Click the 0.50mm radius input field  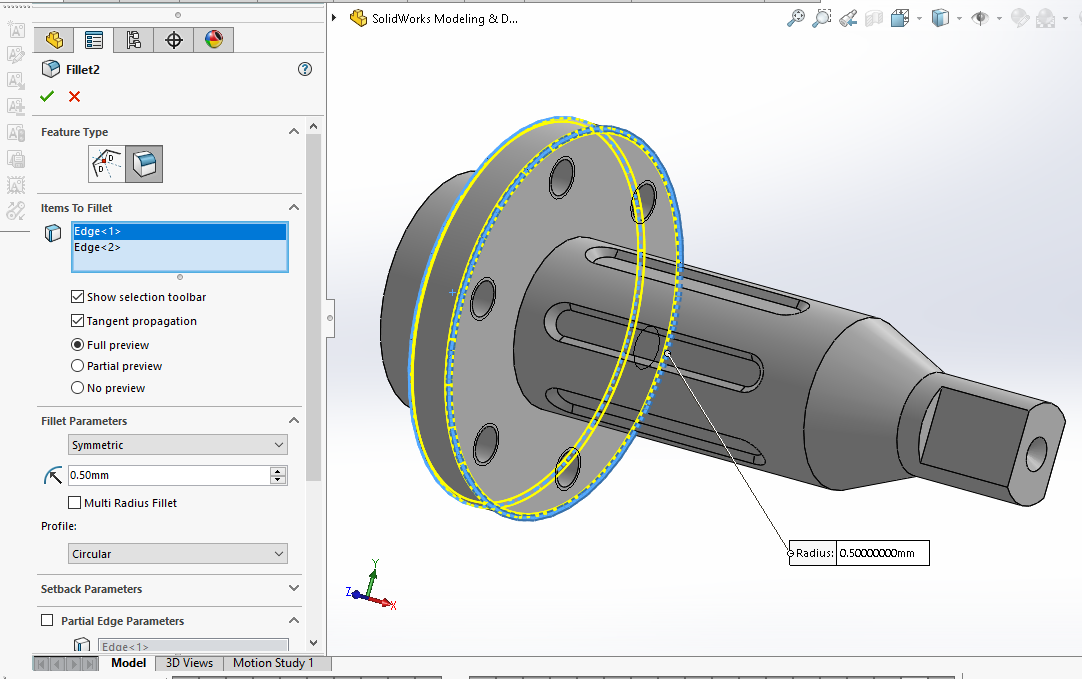(168, 475)
